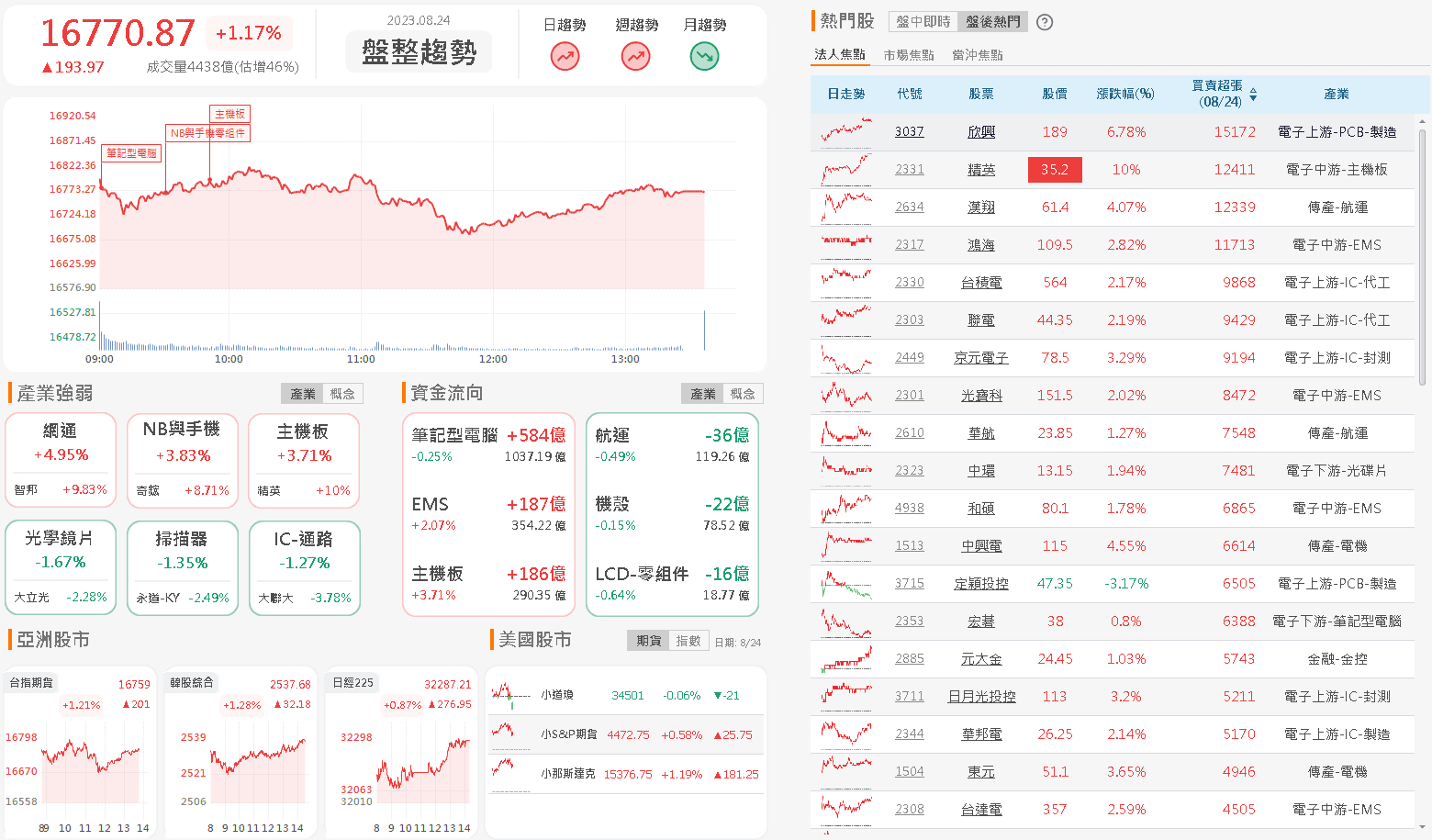Open stock link 華航
The width and height of the screenshot is (1432, 840).
tap(981, 433)
